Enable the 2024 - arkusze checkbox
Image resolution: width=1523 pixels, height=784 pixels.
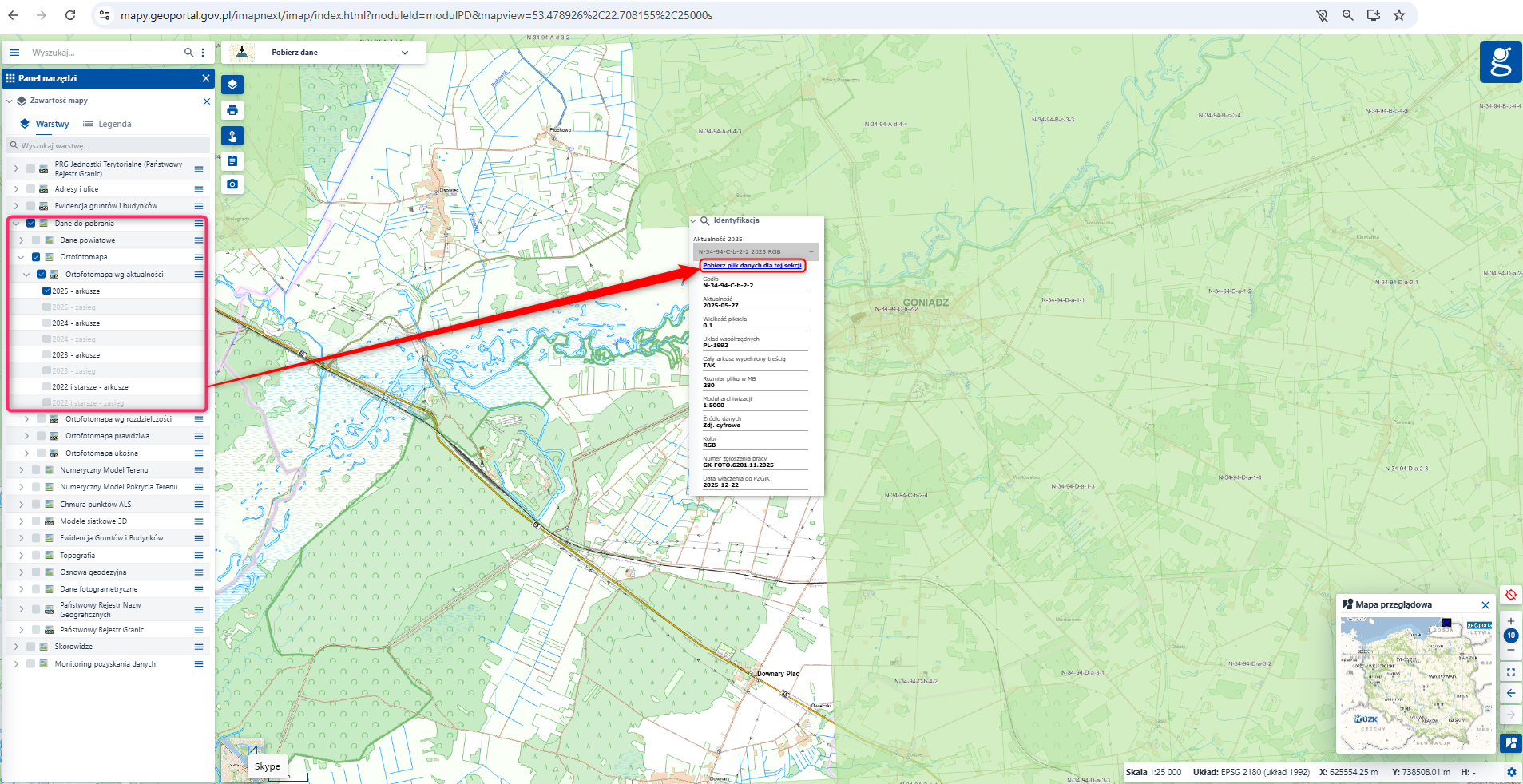point(46,323)
